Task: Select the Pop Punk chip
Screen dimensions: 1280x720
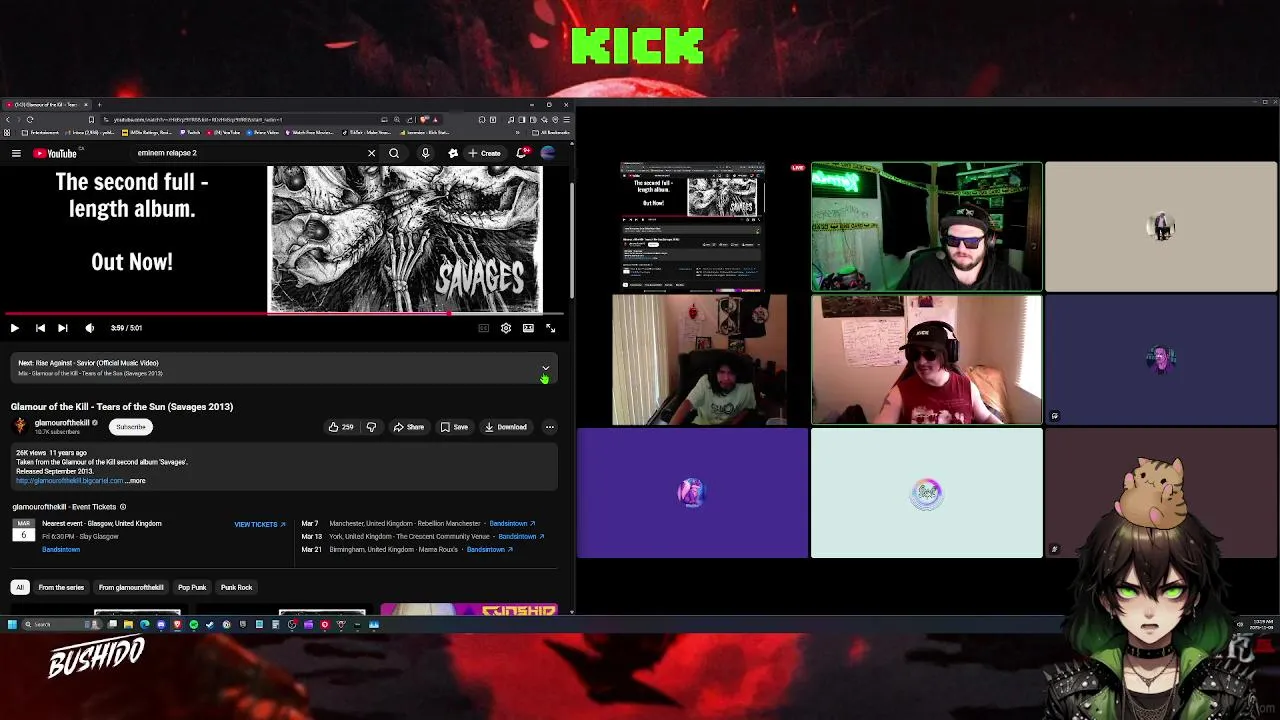Action: pos(192,587)
